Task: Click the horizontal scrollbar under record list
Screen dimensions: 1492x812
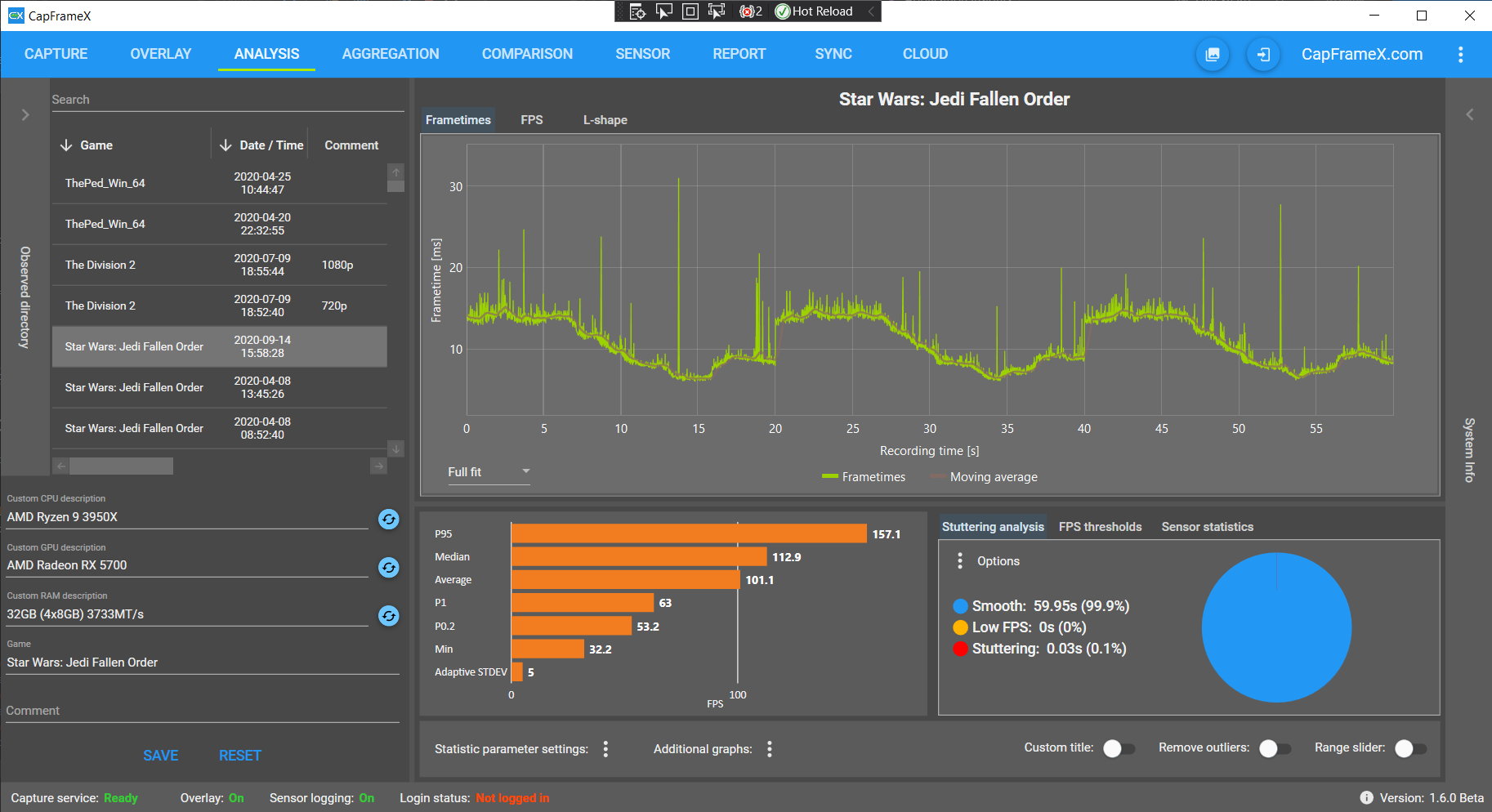Action: pos(219,466)
